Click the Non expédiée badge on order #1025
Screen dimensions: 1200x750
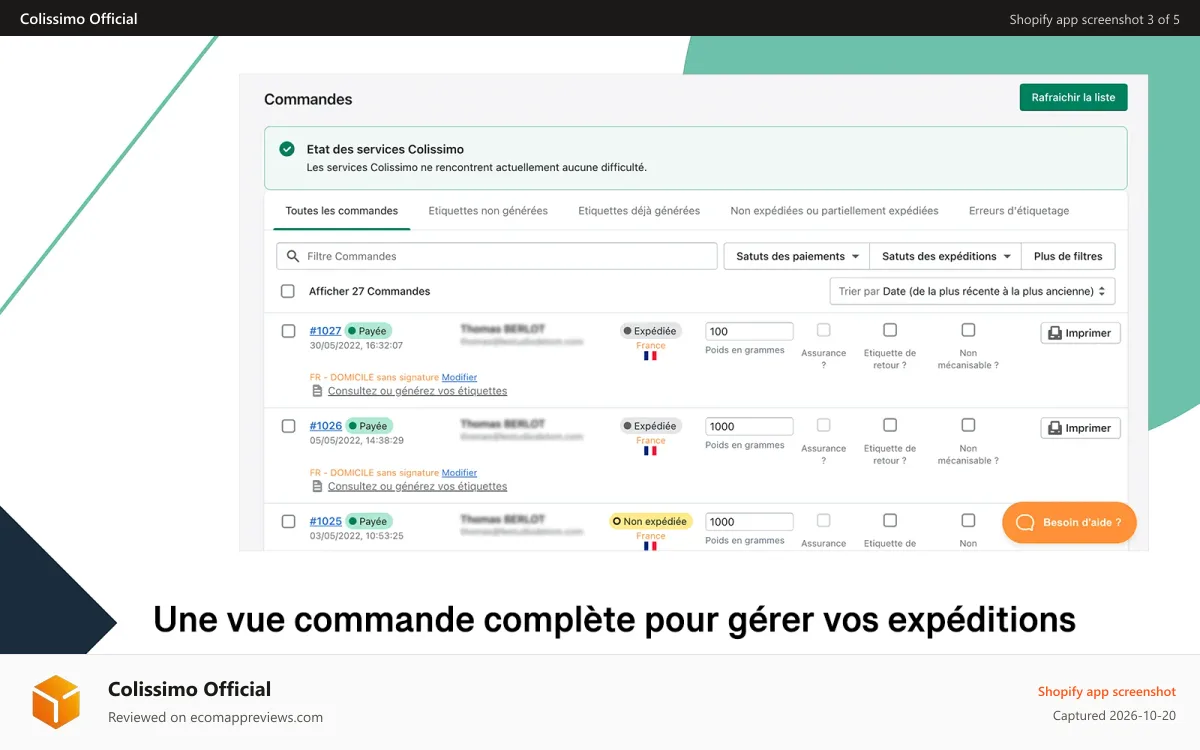pyautogui.click(x=650, y=521)
